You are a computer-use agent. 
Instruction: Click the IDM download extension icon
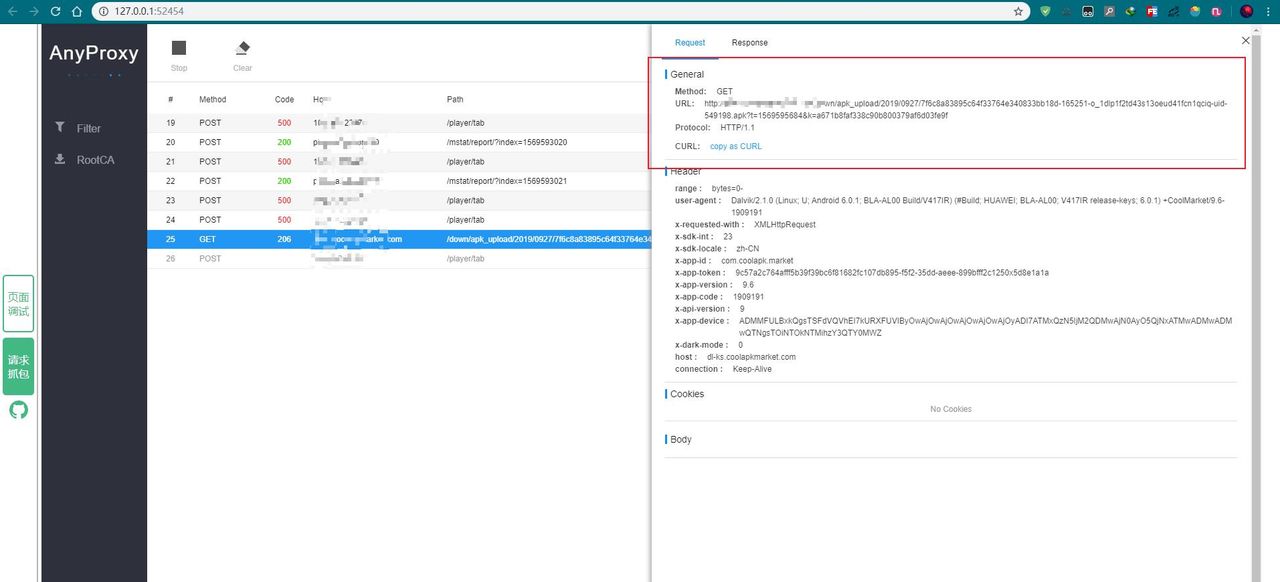point(1130,11)
